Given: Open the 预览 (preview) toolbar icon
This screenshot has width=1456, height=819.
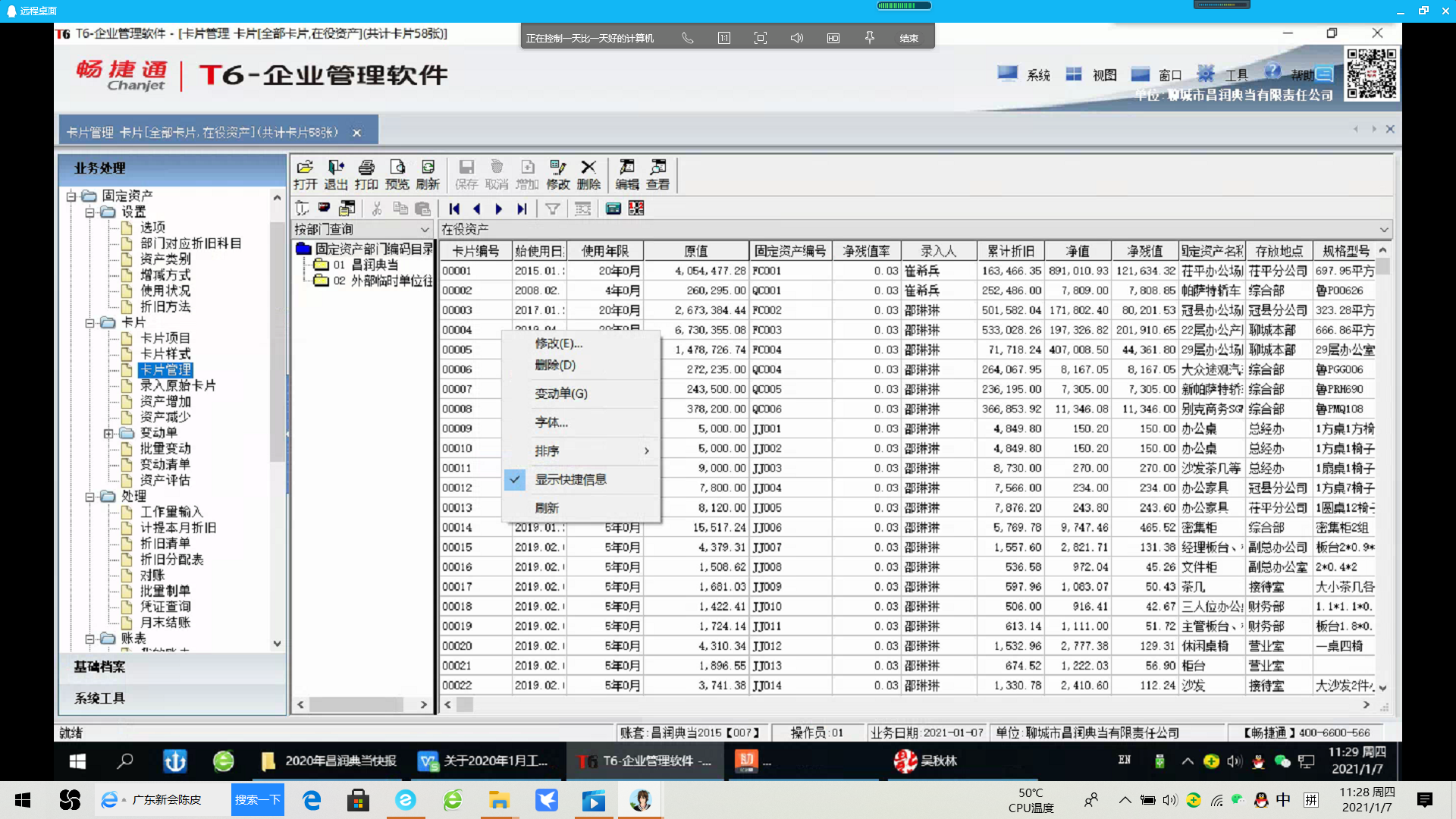Looking at the screenshot, I should (x=397, y=174).
